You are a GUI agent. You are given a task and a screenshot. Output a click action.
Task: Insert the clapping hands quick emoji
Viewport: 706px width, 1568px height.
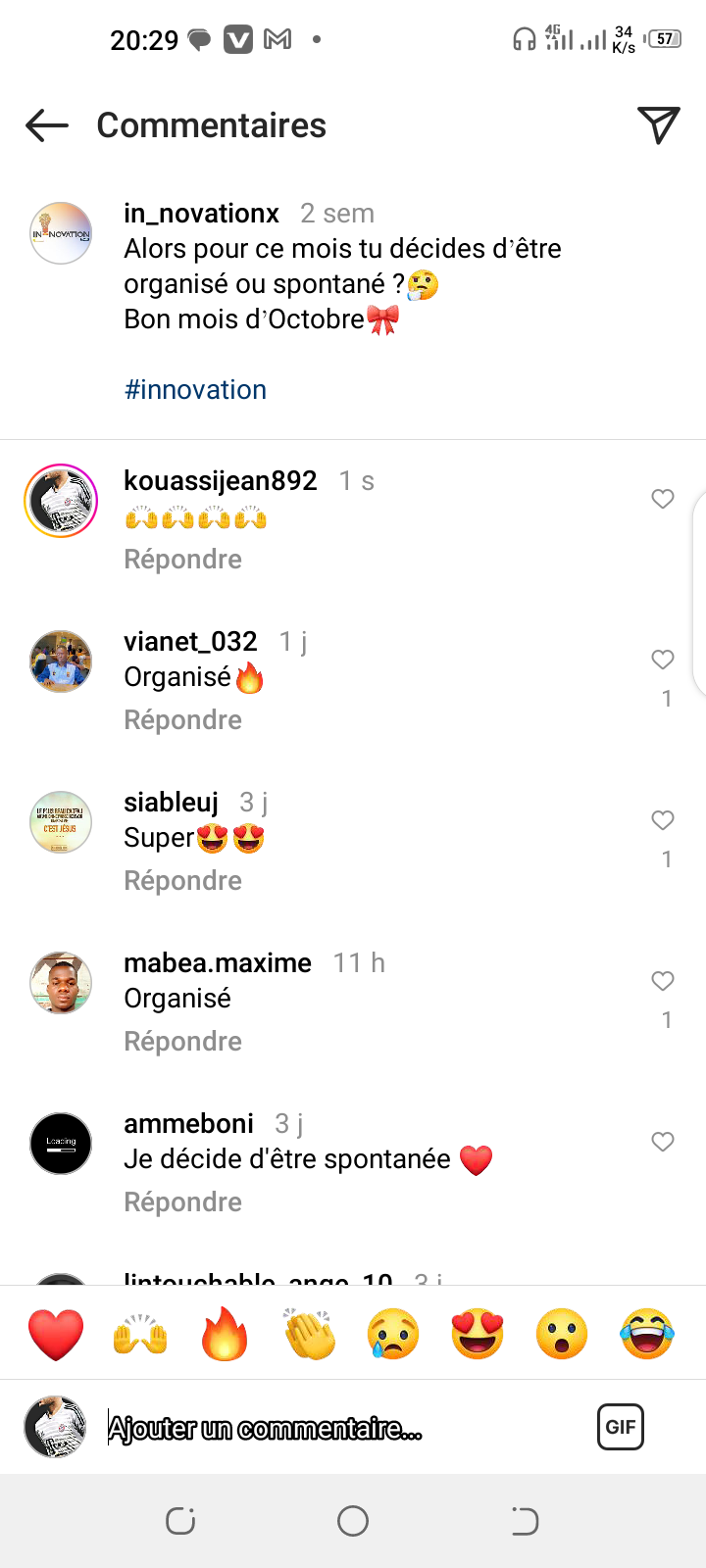click(309, 1334)
